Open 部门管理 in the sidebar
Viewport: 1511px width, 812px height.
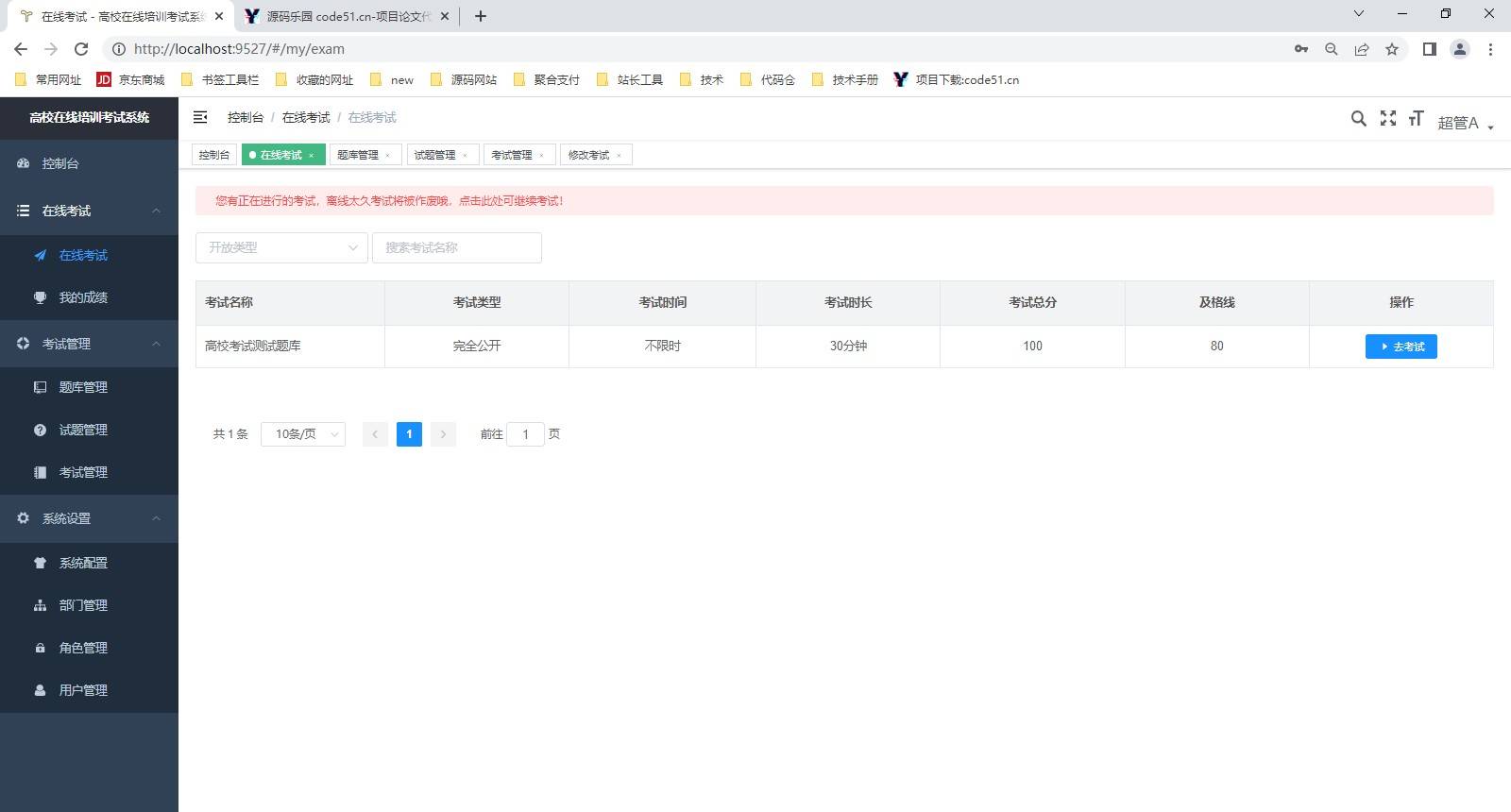tap(89, 605)
